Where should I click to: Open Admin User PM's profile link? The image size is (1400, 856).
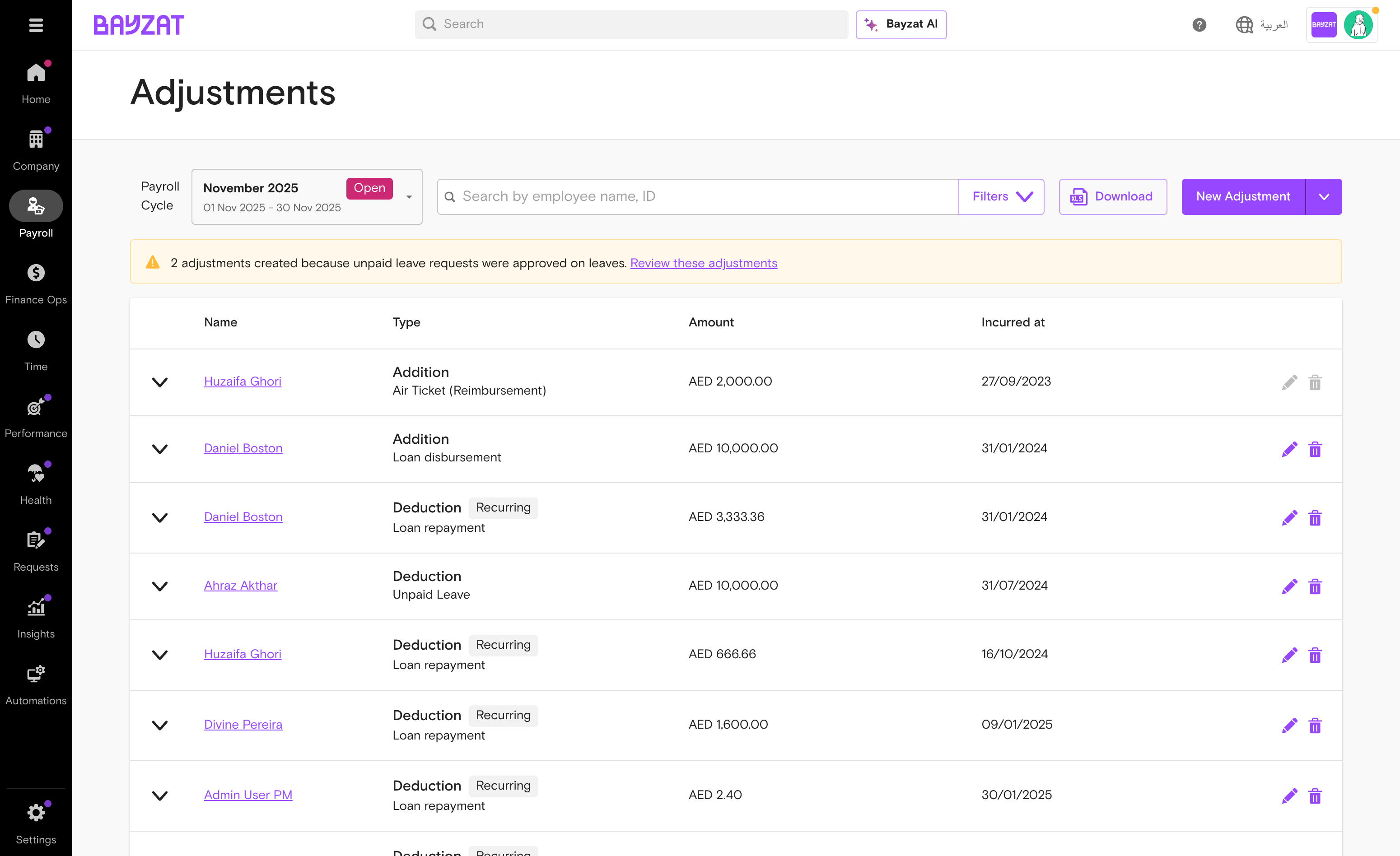pos(248,795)
